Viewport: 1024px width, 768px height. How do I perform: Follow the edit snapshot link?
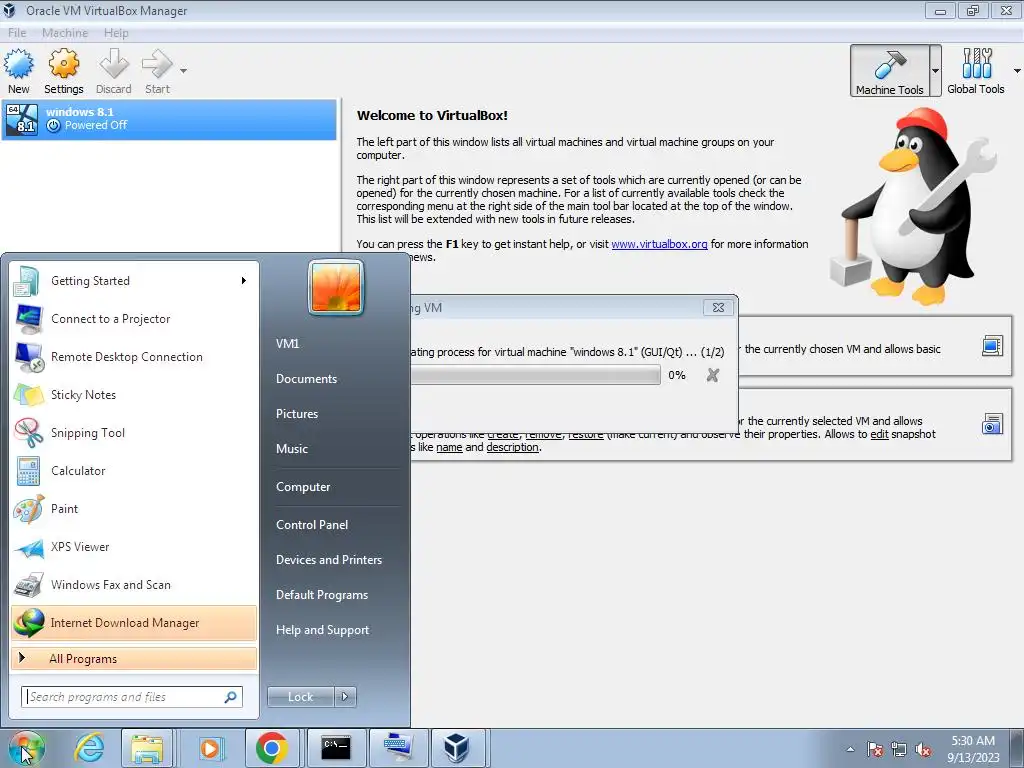tap(879, 434)
